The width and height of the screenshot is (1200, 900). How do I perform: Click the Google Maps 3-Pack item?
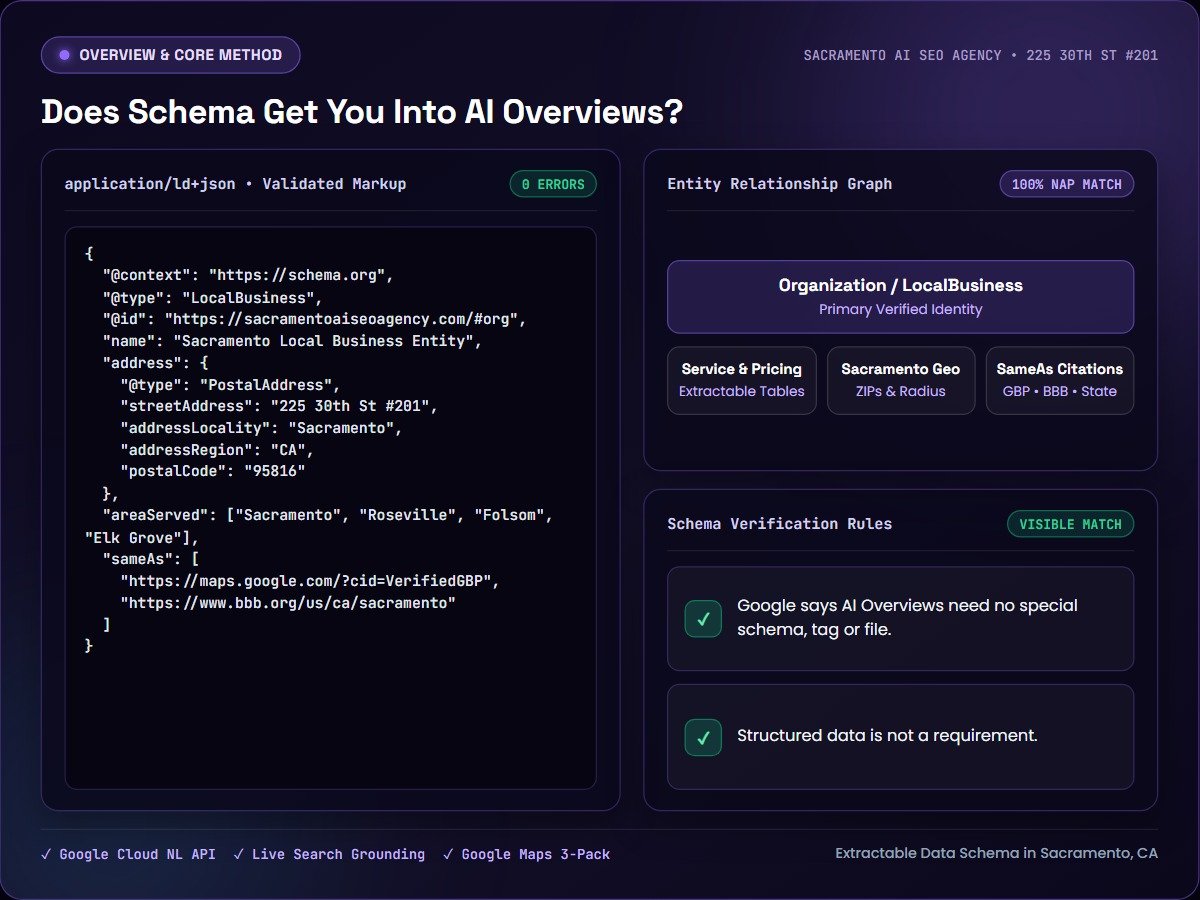[526, 854]
